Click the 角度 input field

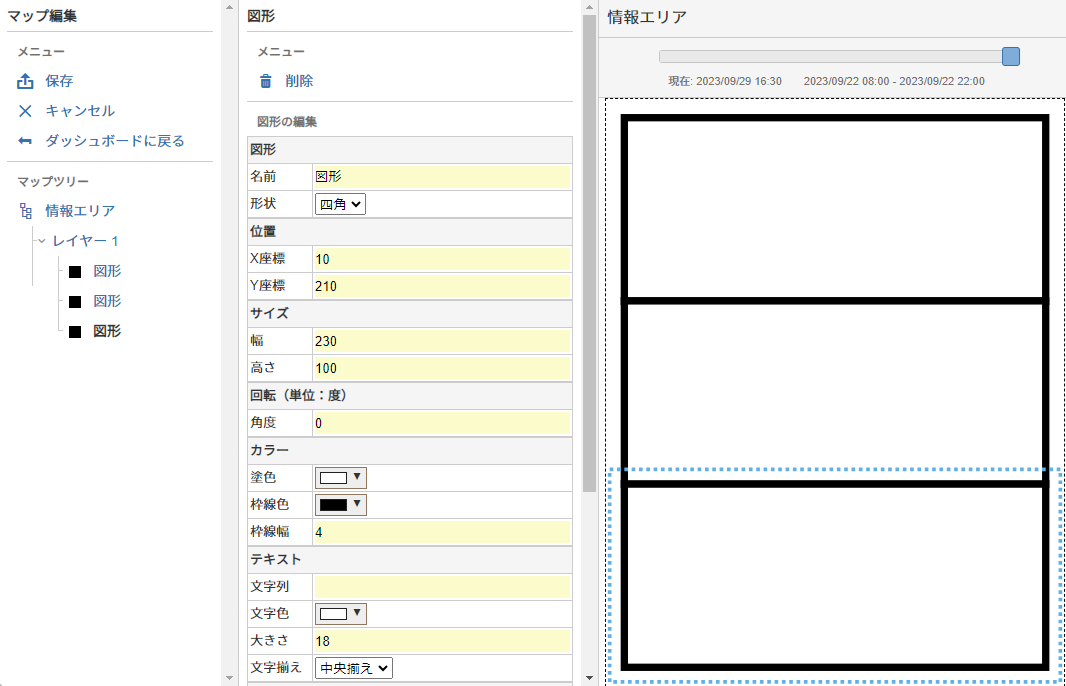[x=442, y=423]
